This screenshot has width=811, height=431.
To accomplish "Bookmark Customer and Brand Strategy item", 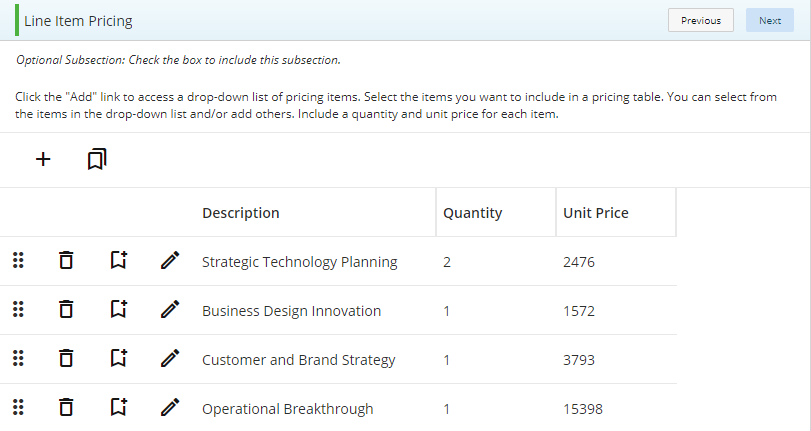I will click(x=119, y=358).
